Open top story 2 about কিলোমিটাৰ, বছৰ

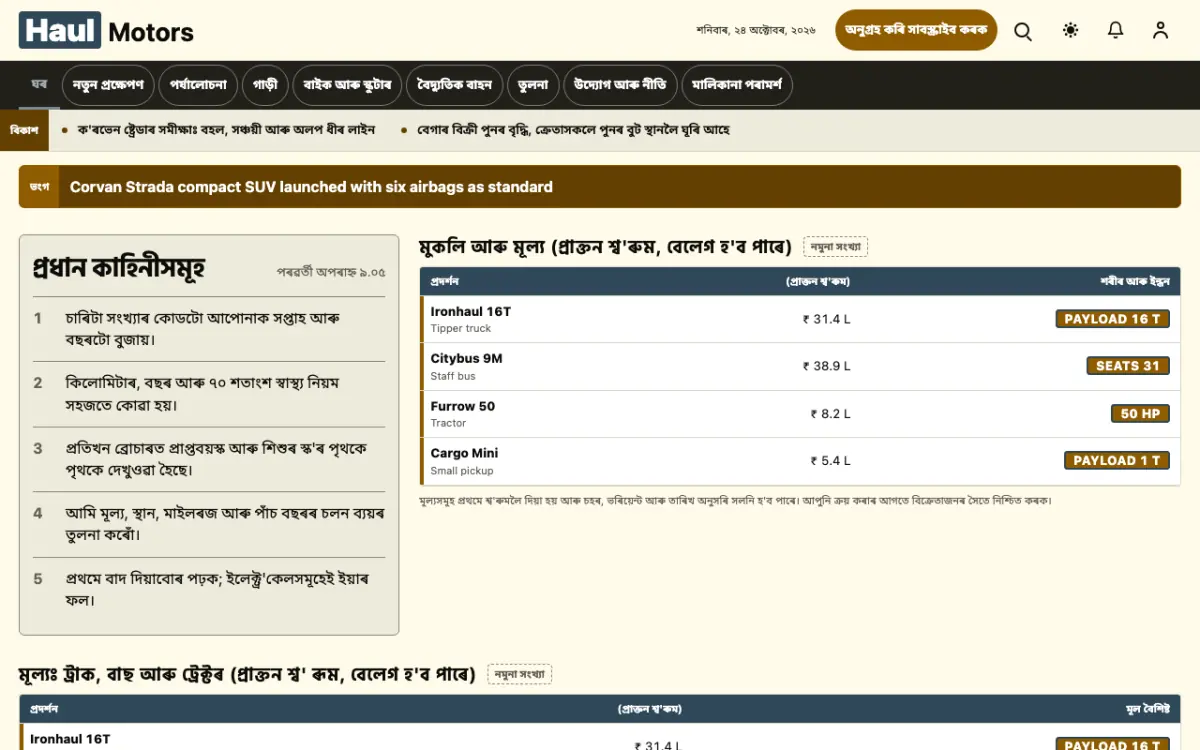pyautogui.click(x=209, y=394)
